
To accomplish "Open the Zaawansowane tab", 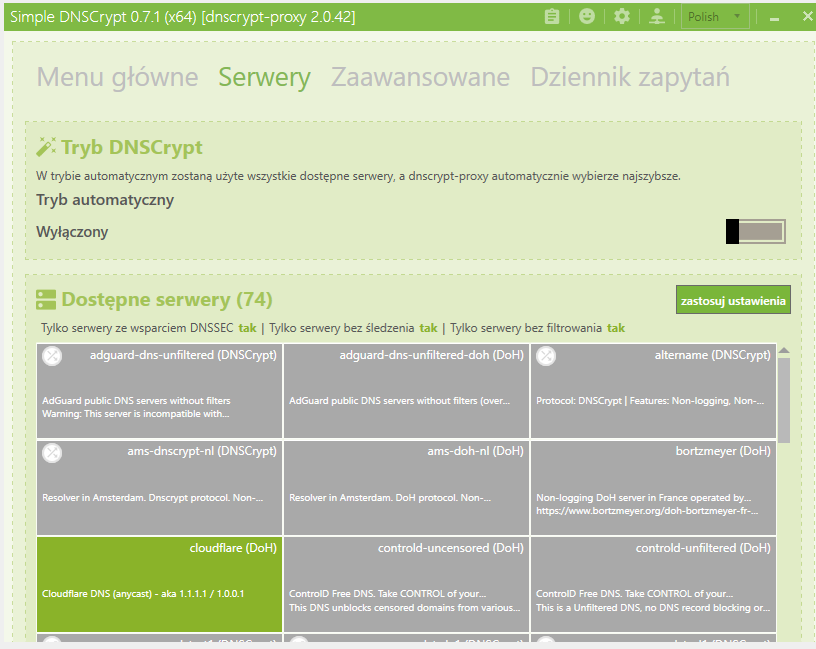I will coord(420,77).
